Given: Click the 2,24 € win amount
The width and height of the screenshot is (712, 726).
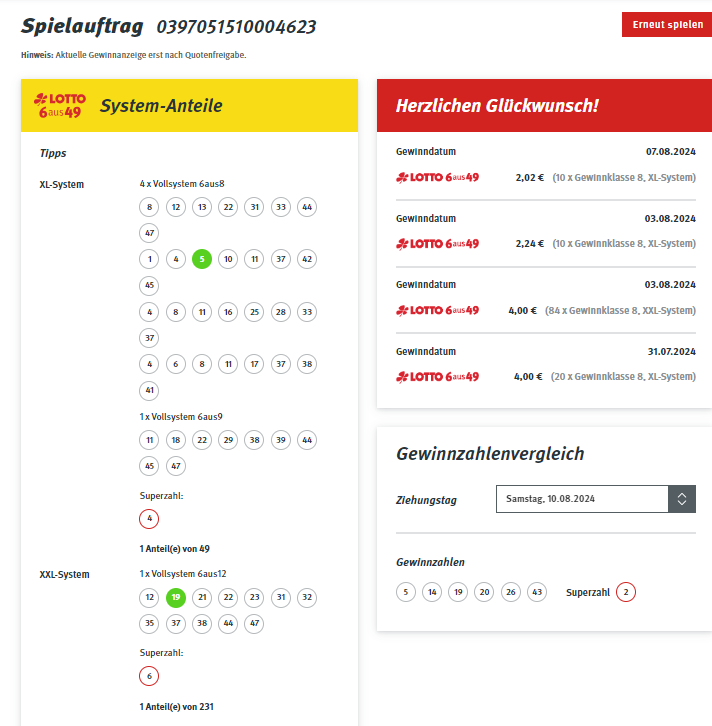Looking at the screenshot, I should click(x=530, y=244).
